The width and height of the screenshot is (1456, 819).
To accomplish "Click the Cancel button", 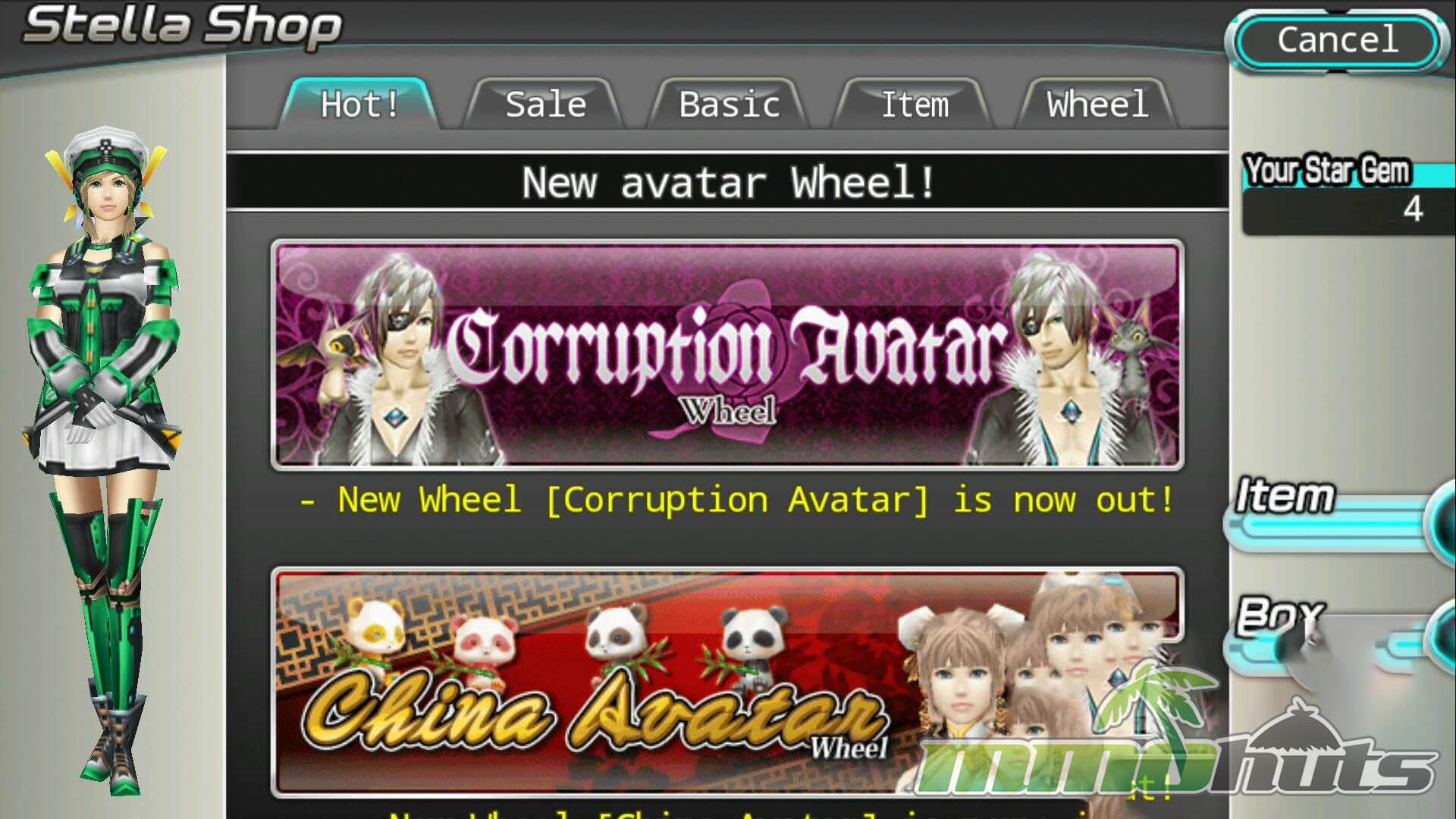I will (1338, 40).
